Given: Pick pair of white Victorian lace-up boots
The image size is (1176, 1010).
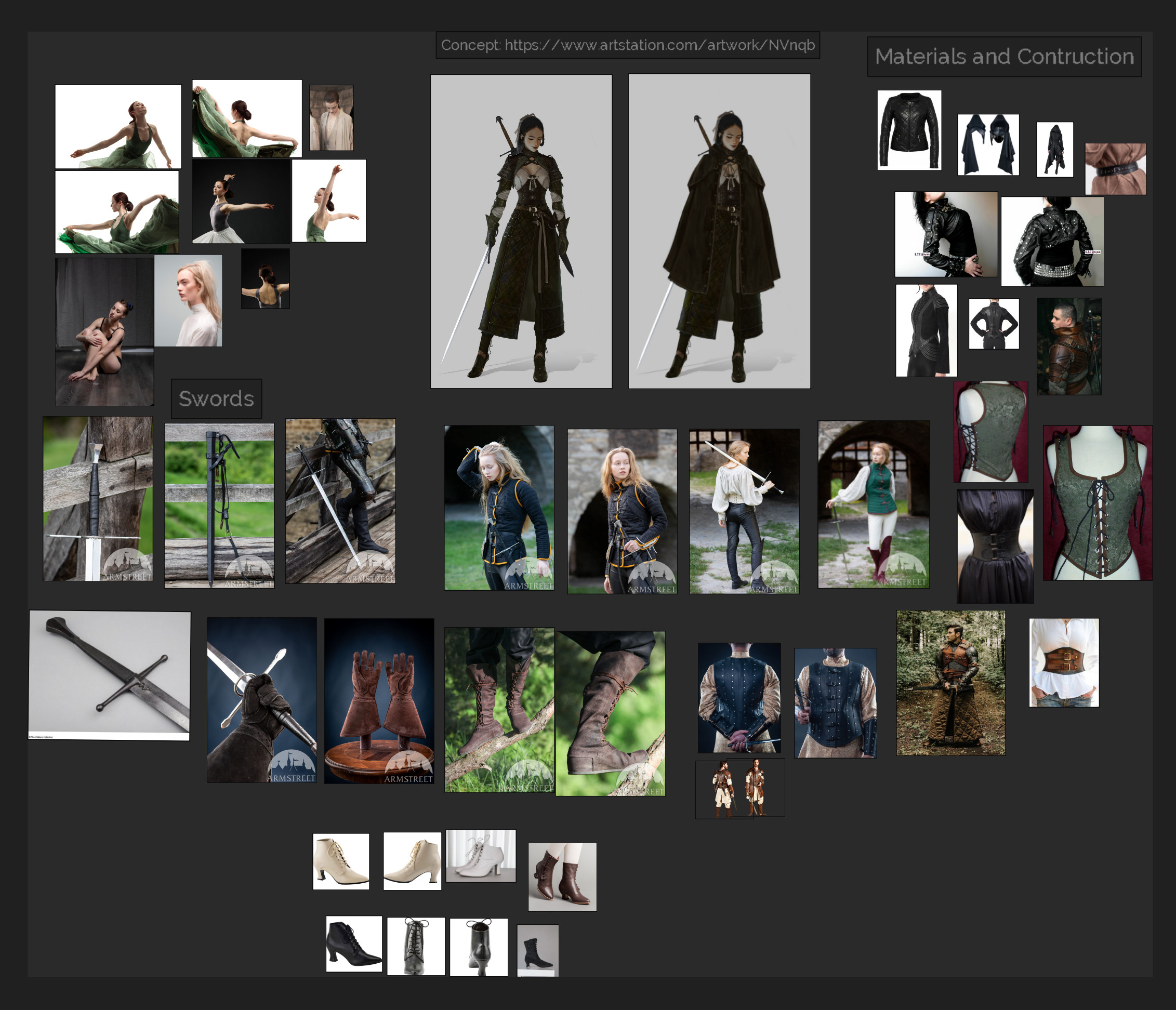Looking at the screenshot, I should pos(481,856).
